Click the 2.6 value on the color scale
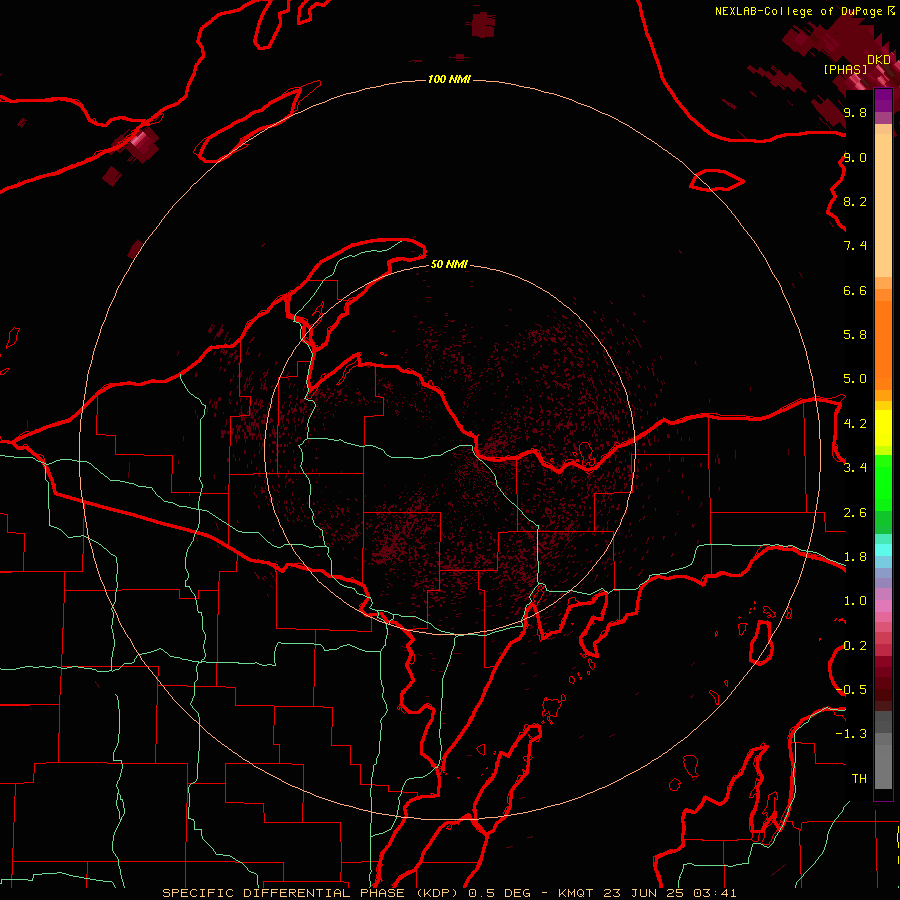Viewport: 900px width, 900px height. click(x=855, y=513)
